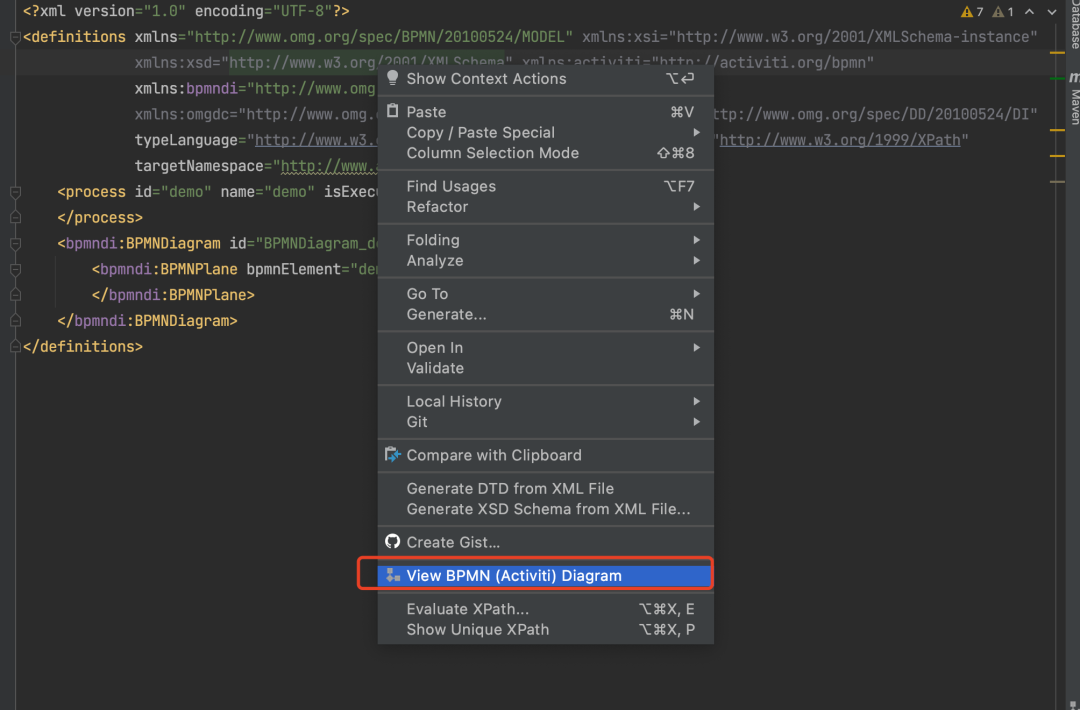The image size is (1080, 710).
Task: Click the BPMN diagram icon in menu
Action: pos(393,575)
